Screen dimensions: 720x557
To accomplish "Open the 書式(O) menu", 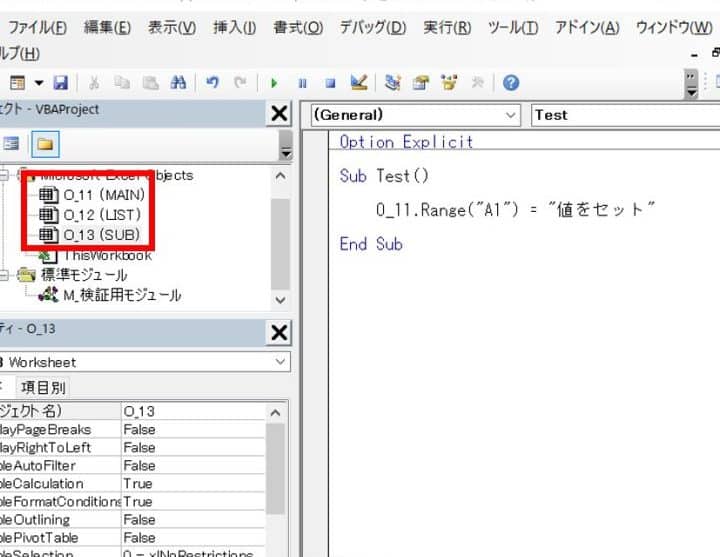I will [x=298, y=28].
